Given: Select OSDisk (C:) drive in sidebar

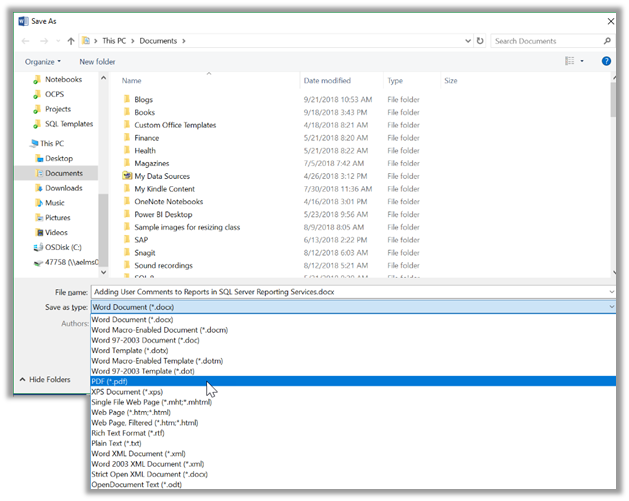Looking at the screenshot, I should [x=61, y=248].
